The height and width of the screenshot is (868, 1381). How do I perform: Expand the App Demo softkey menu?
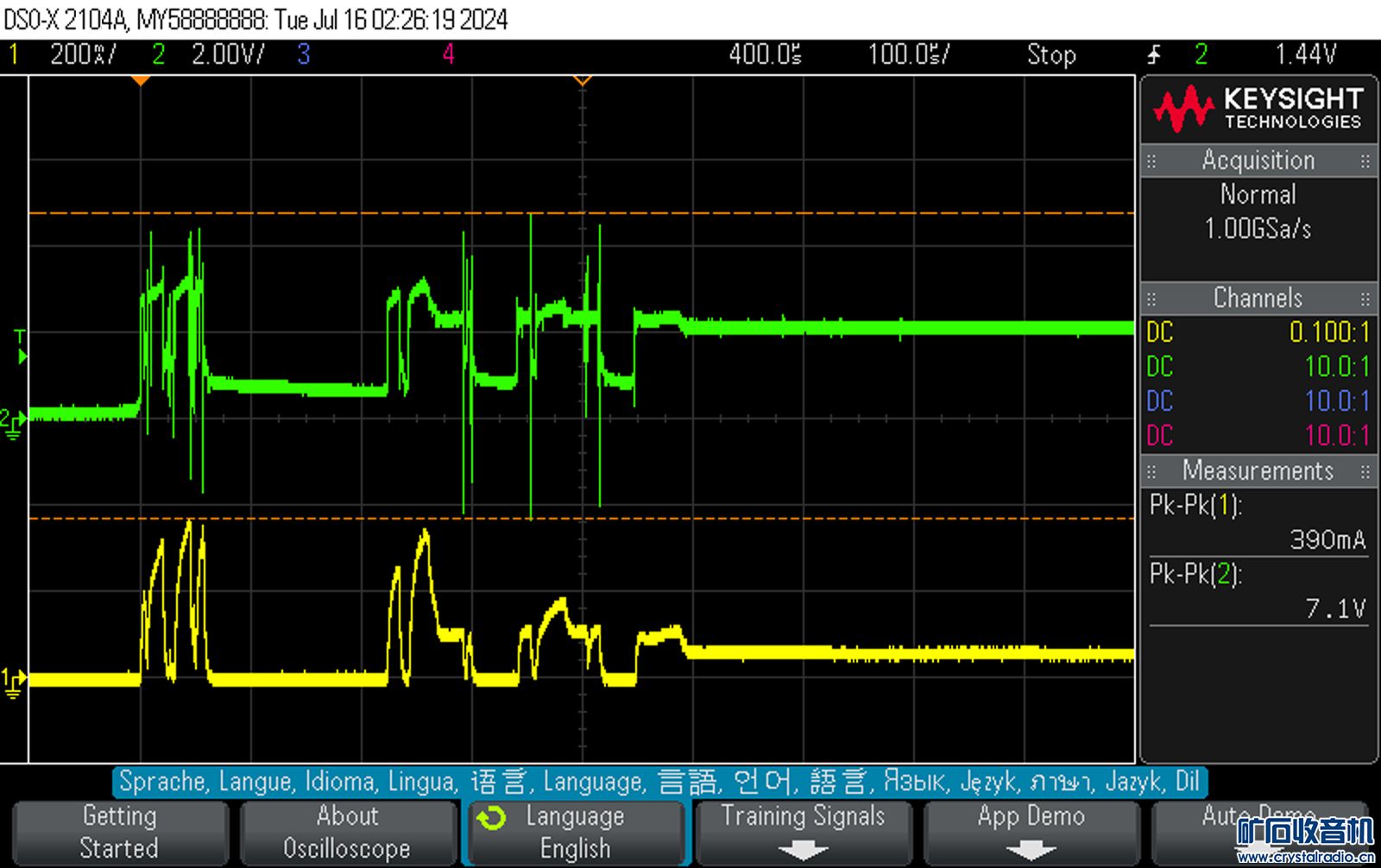coord(1031,832)
